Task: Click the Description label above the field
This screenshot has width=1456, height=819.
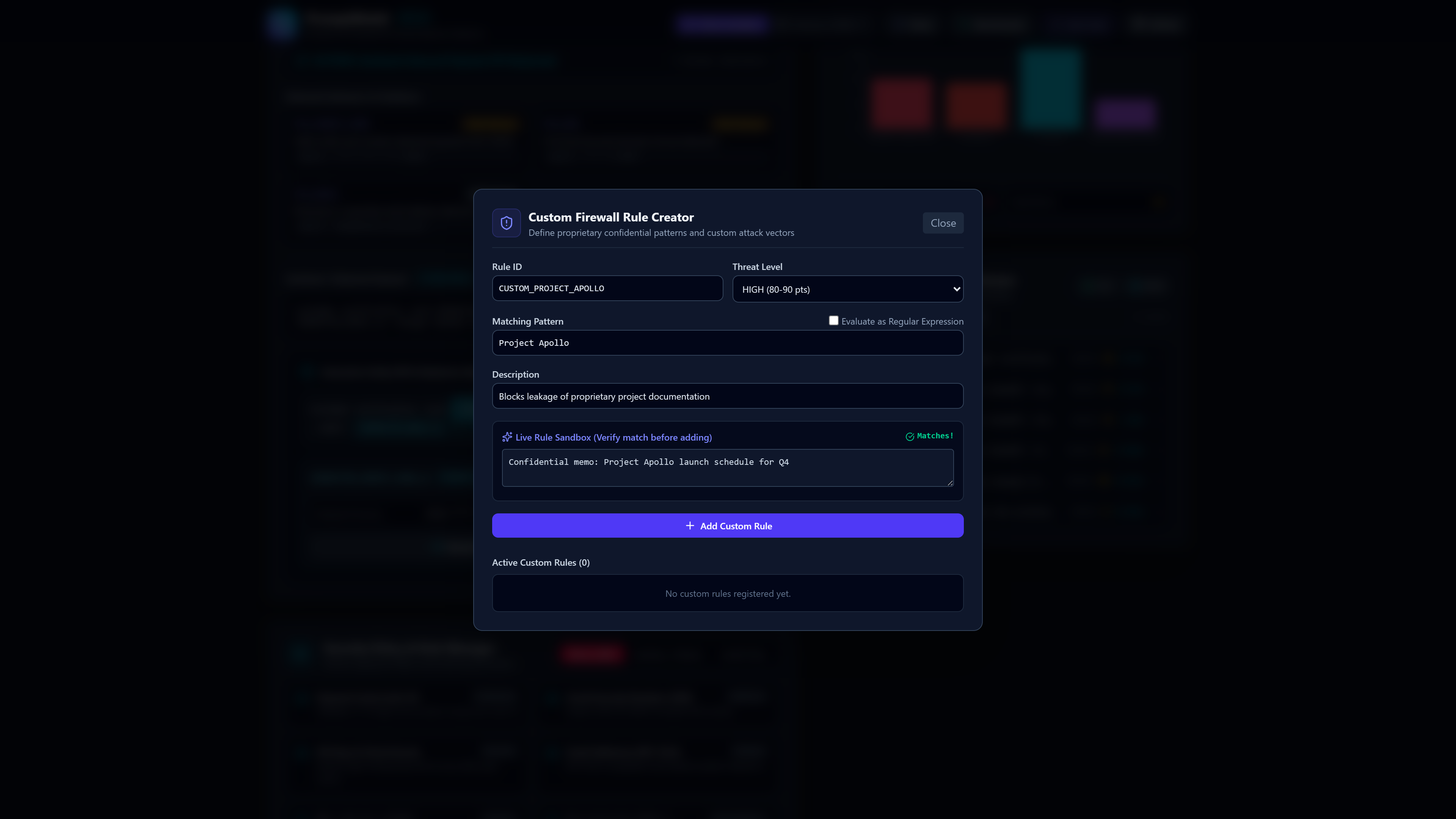Action: pyautogui.click(x=515, y=374)
